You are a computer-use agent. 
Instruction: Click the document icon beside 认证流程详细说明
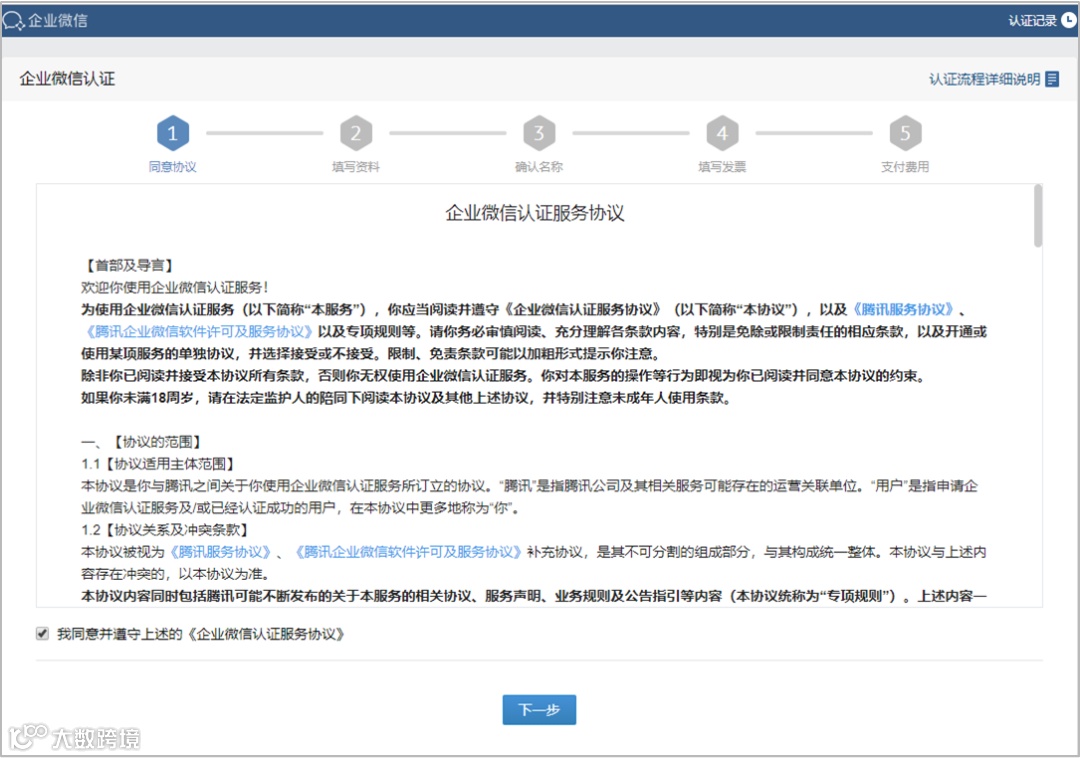coord(1052,79)
